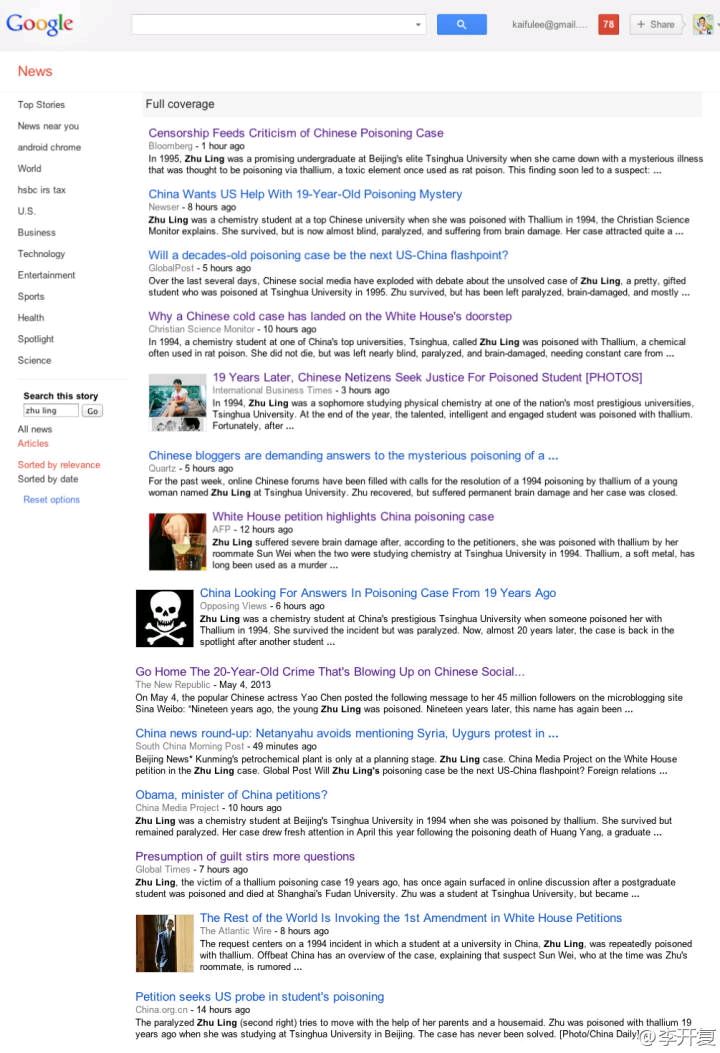Select News near you section
This screenshot has height=1053, width=720.
[x=48, y=126]
